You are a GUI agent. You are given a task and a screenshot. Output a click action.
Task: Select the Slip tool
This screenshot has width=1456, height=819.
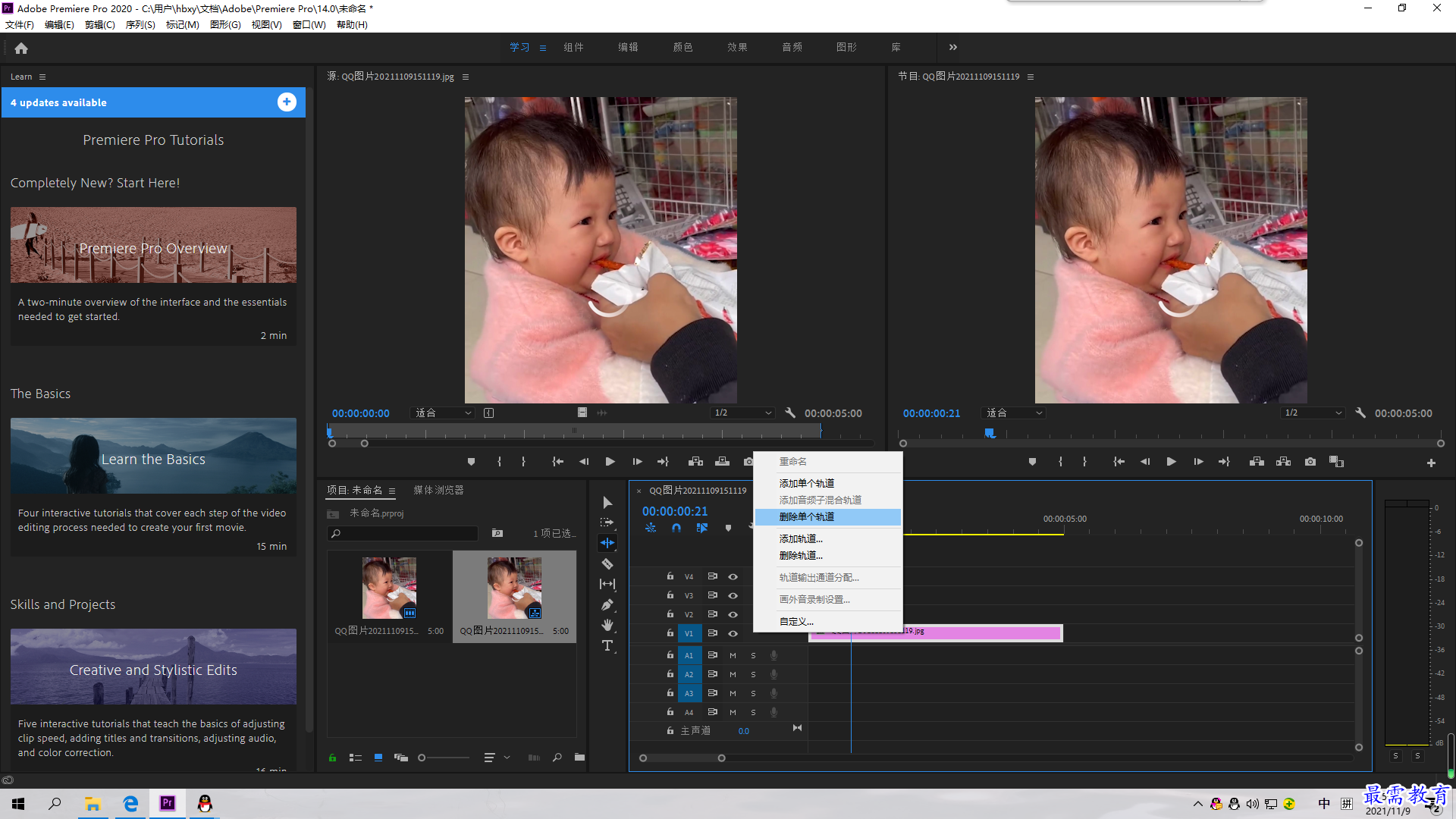(607, 584)
